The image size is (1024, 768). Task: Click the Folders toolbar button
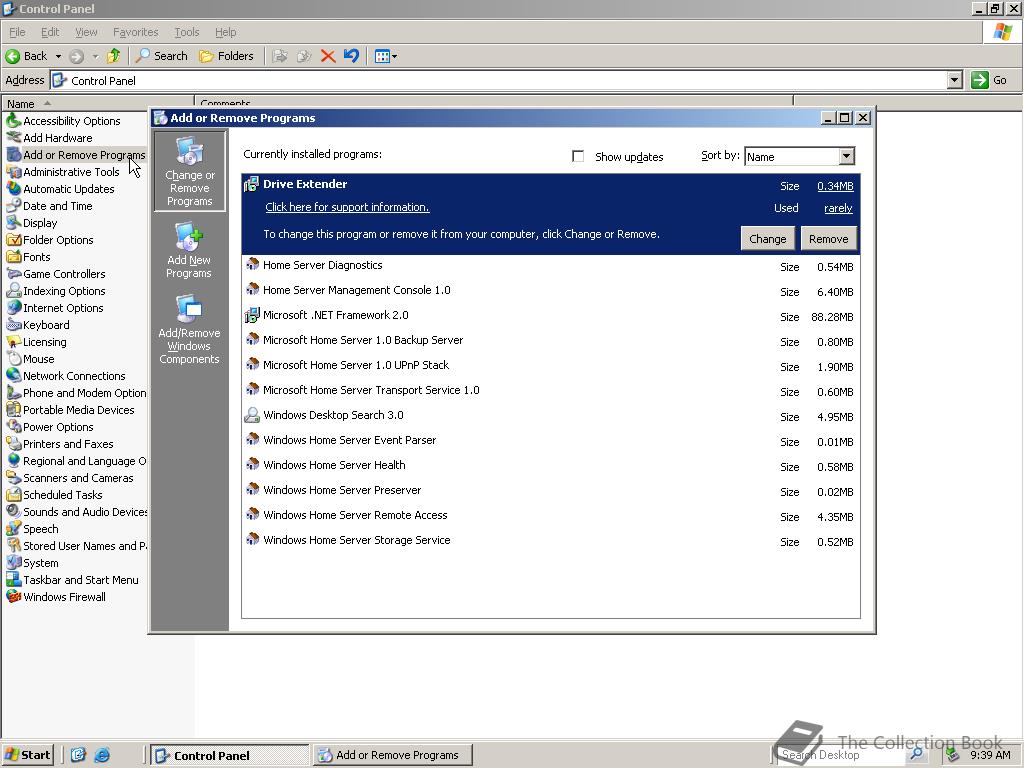point(226,56)
